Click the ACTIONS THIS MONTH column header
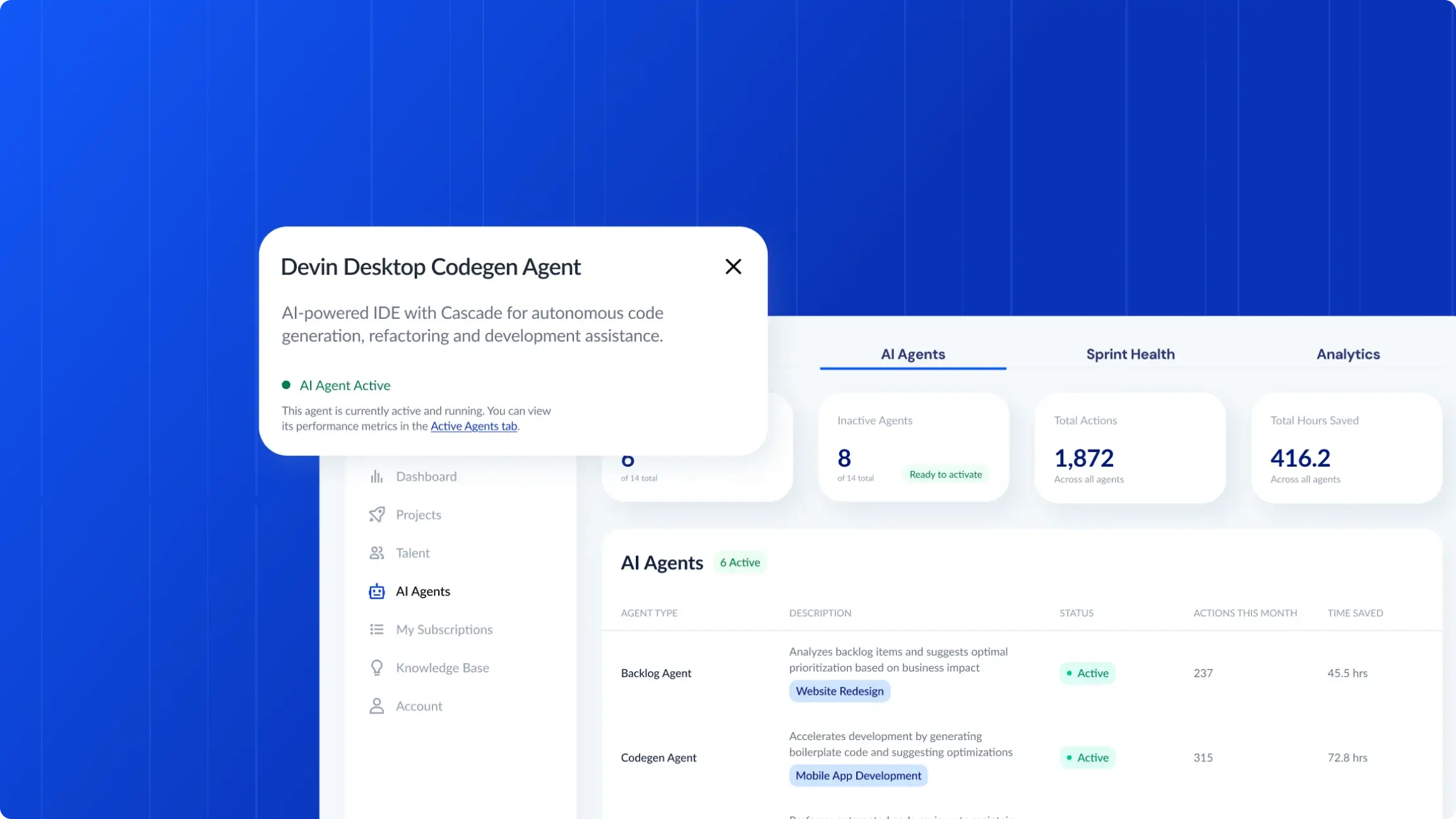This screenshot has width=1456, height=819. click(x=1245, y=613)
